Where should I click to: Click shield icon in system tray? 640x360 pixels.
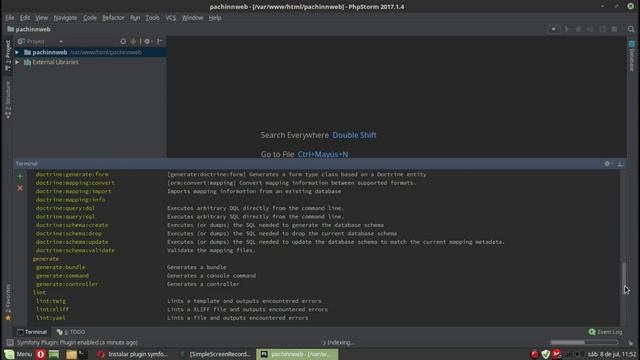546,354
